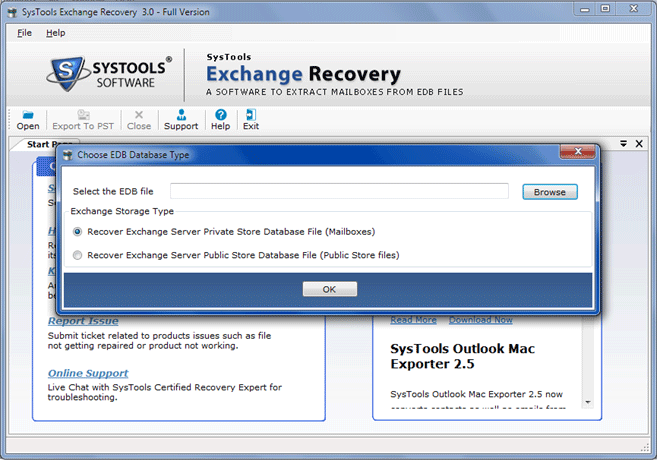Follow the Download Now link
The image size is (658, 461).
click(x=481, y=320)
